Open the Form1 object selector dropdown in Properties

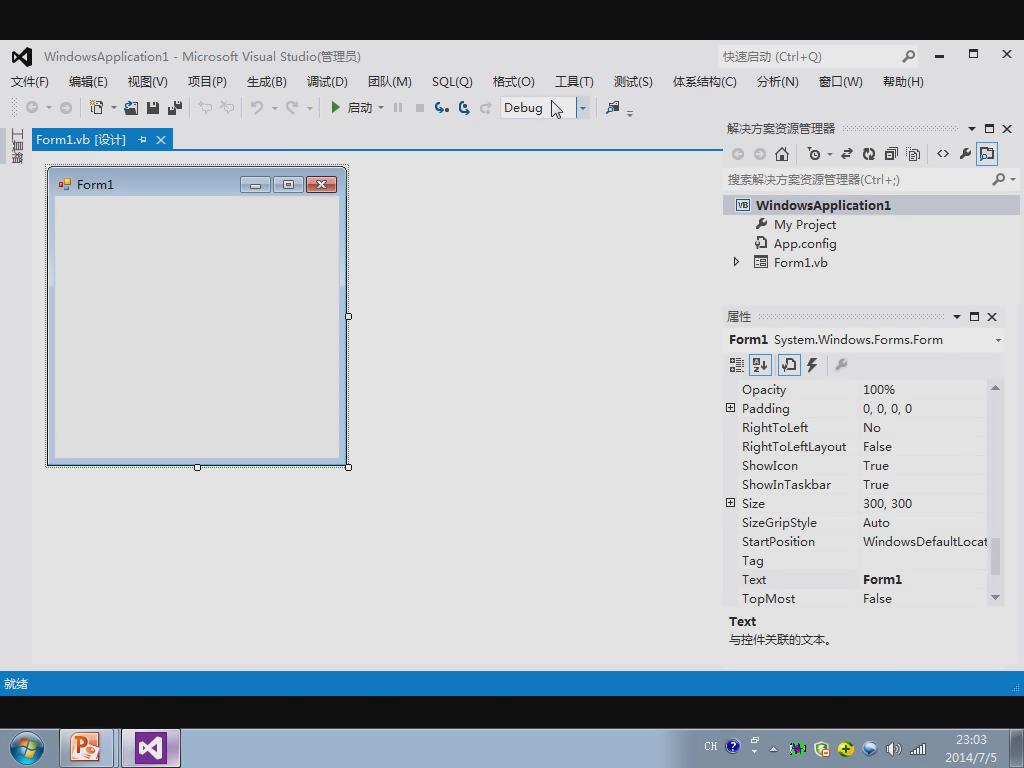coord(998,340)
